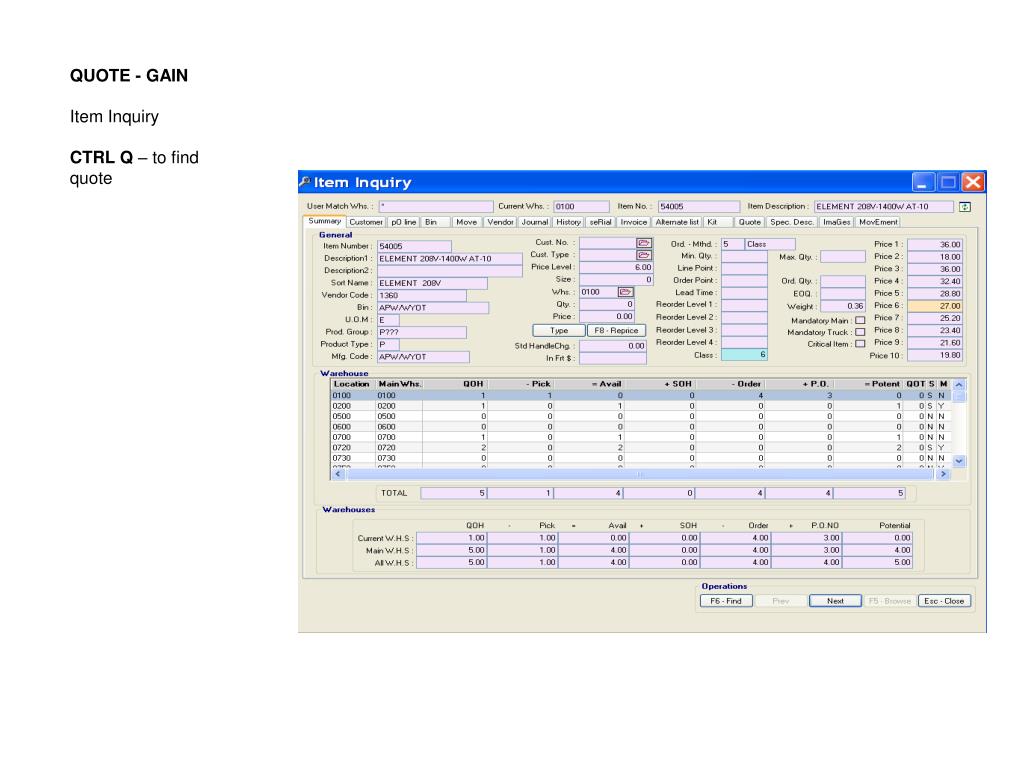Click the Location column header
The width and height of the screenshot is (1024, 768).
[351, 384]
